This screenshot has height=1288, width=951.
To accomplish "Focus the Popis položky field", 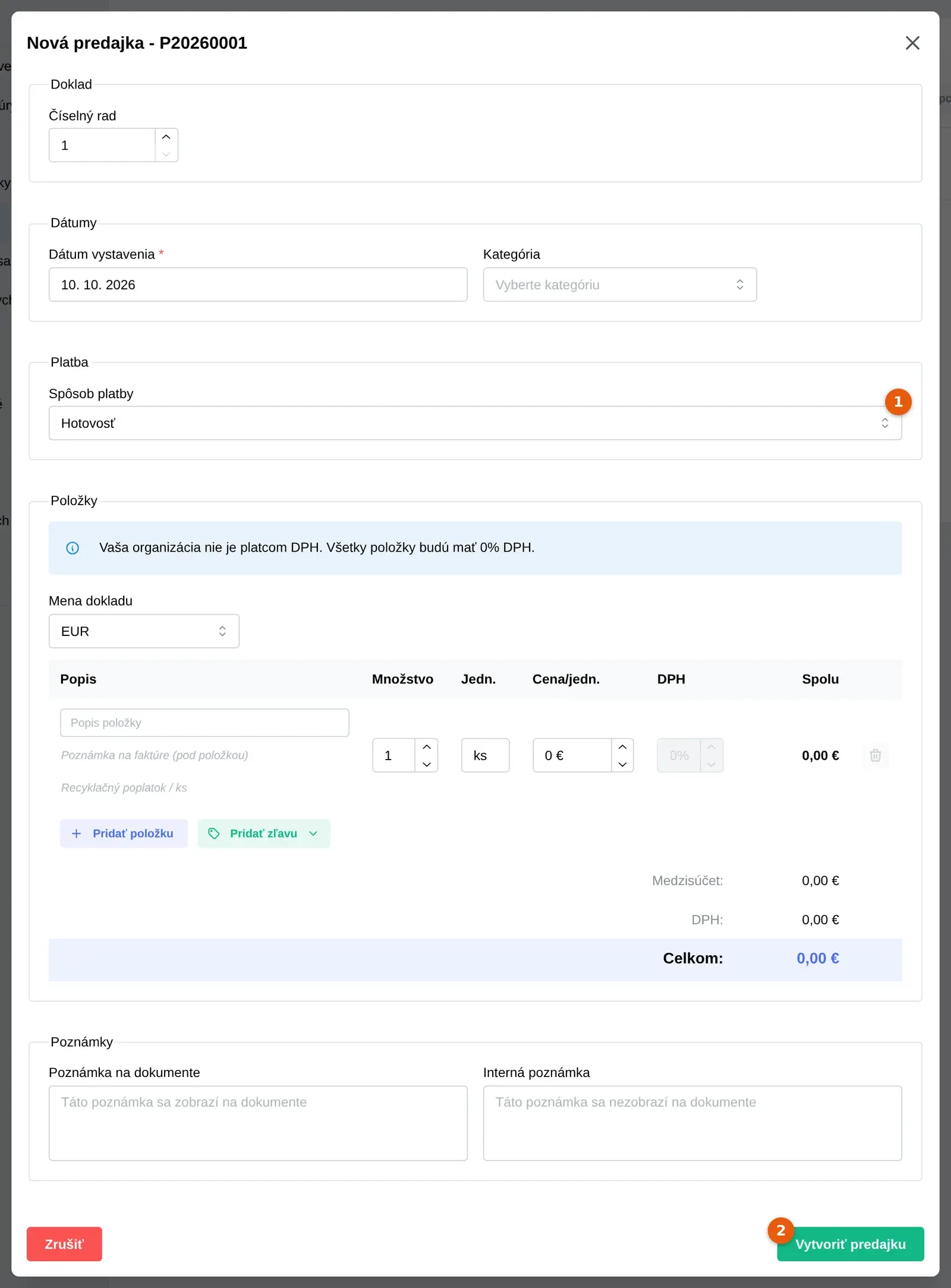I will coord(204,723).
